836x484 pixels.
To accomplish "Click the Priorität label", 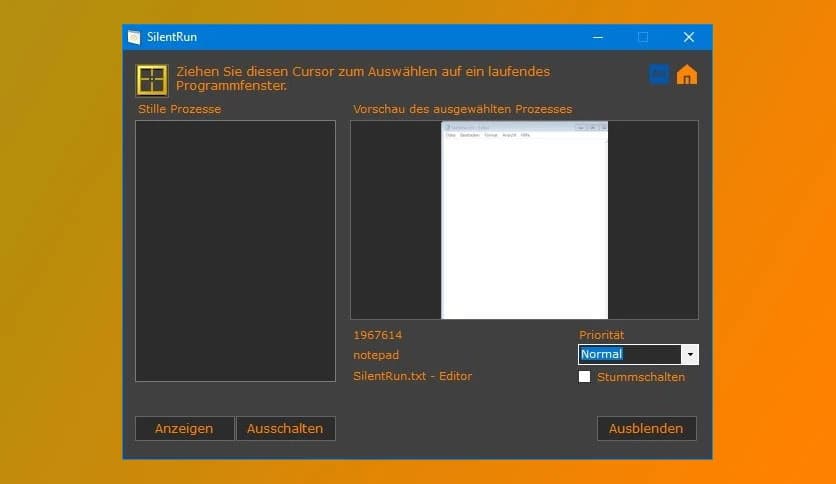I will click(601, 335).
